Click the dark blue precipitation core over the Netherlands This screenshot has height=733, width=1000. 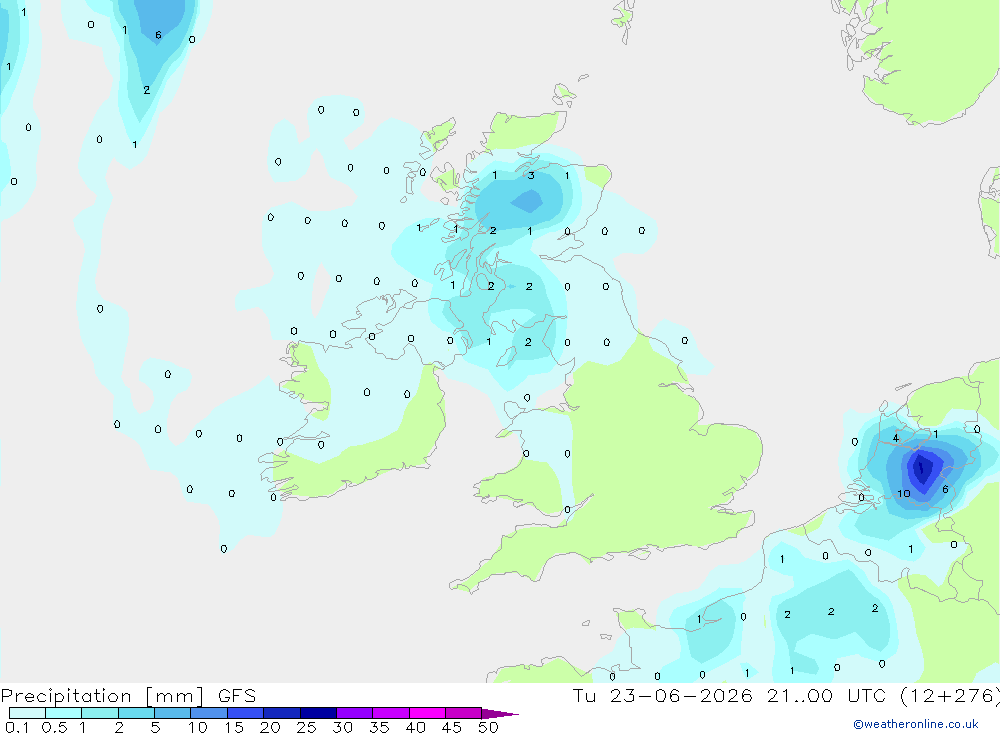tap(921, 469)
